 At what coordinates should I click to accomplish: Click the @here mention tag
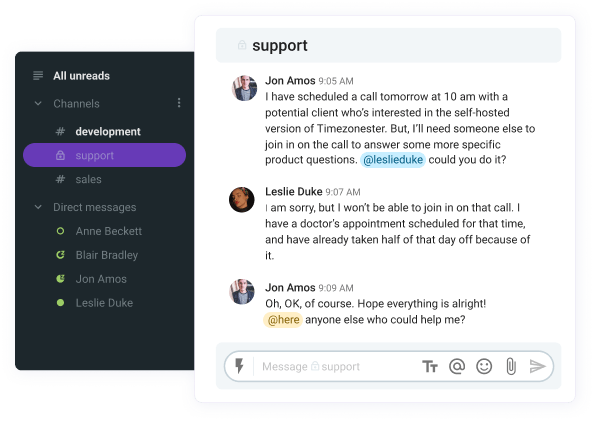283,320
